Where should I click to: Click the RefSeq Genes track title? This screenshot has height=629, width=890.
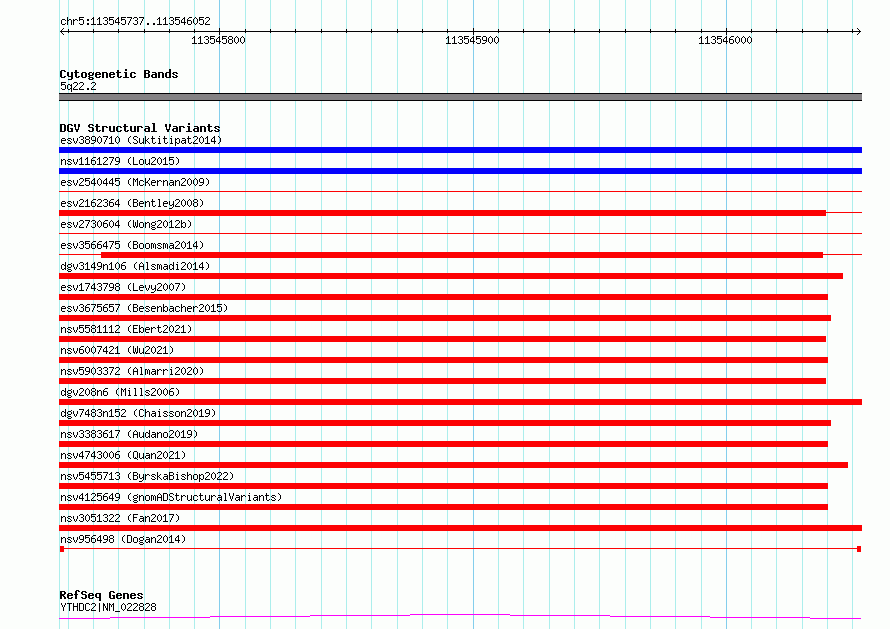tap(101, 595)
